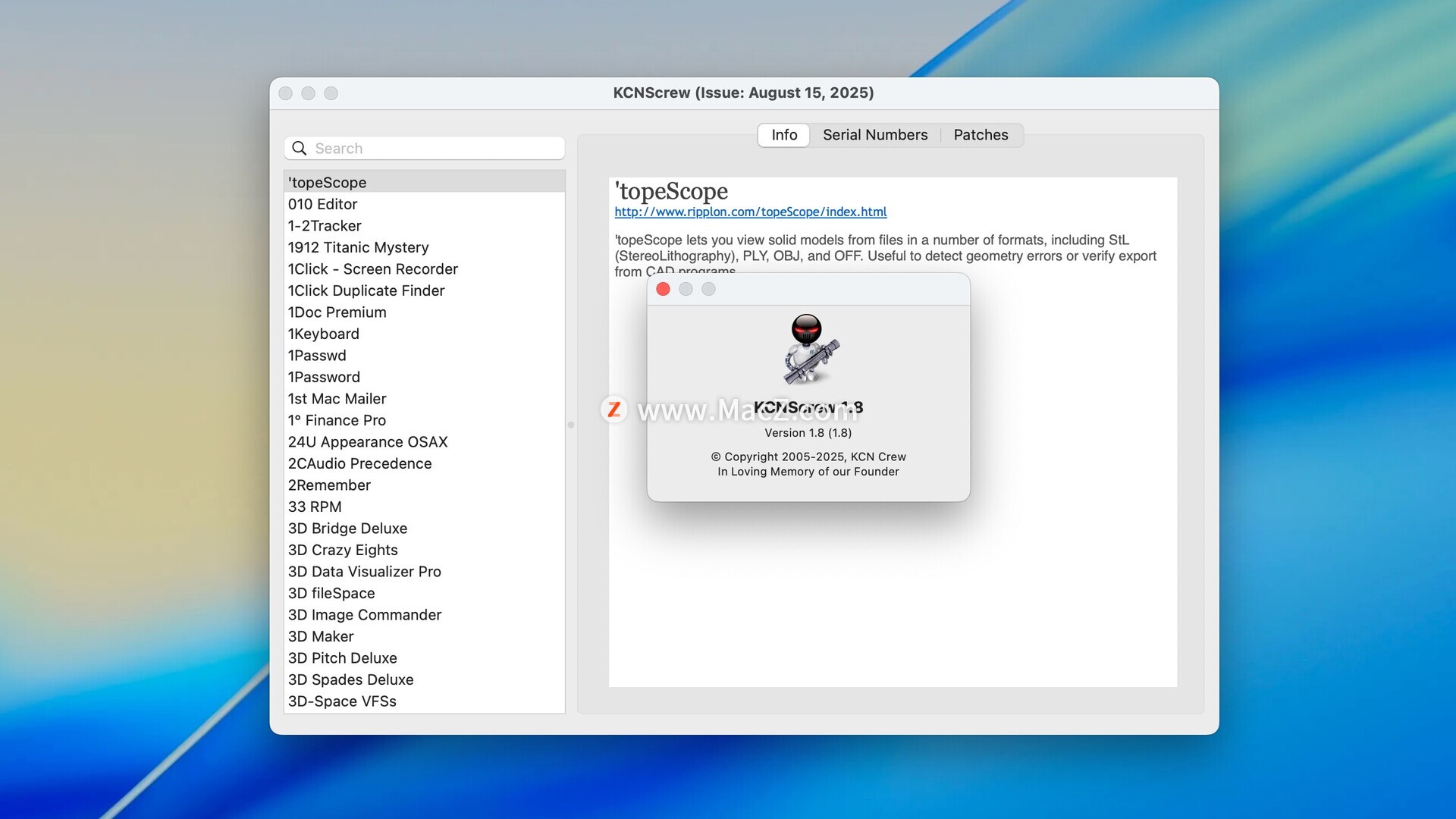Image resolution: width=1456 pixels, height=819 pixels.
Task: Focus the Search field
Action: click(425, 148)
